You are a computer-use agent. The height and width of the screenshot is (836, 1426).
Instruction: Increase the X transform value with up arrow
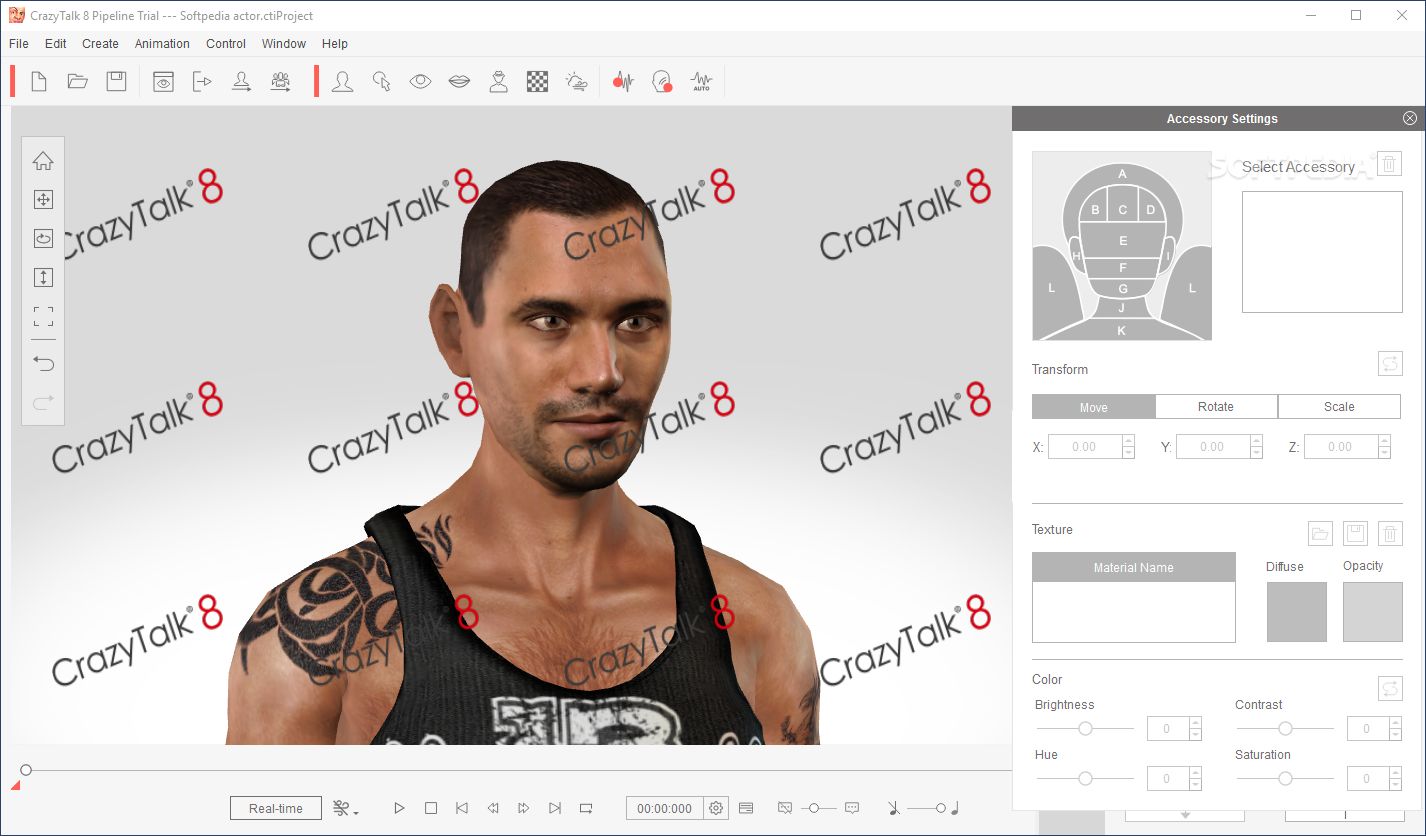pos(1129,441)
